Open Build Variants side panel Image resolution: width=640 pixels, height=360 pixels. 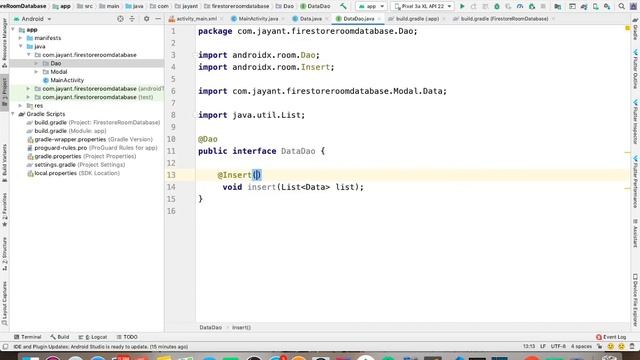[4, 162]
